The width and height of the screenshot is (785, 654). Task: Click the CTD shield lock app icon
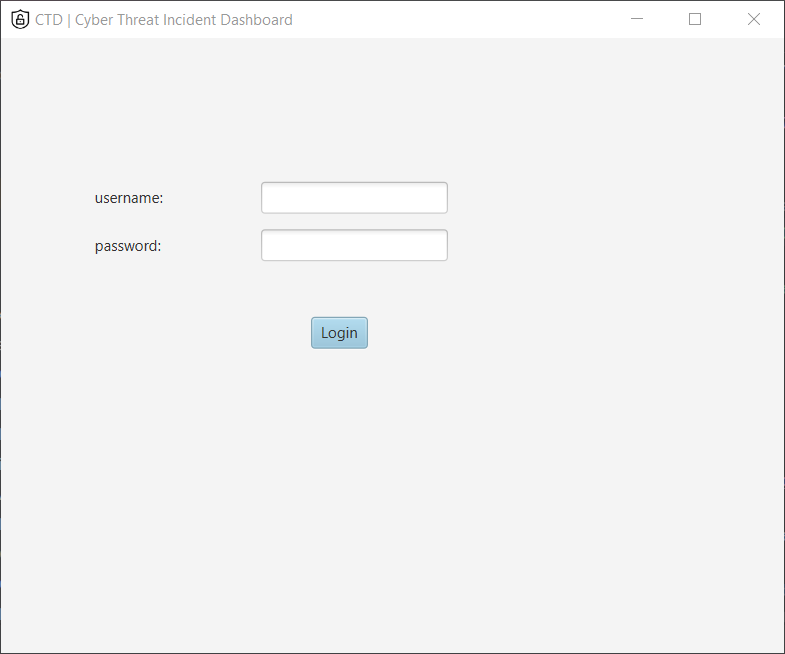20,20
